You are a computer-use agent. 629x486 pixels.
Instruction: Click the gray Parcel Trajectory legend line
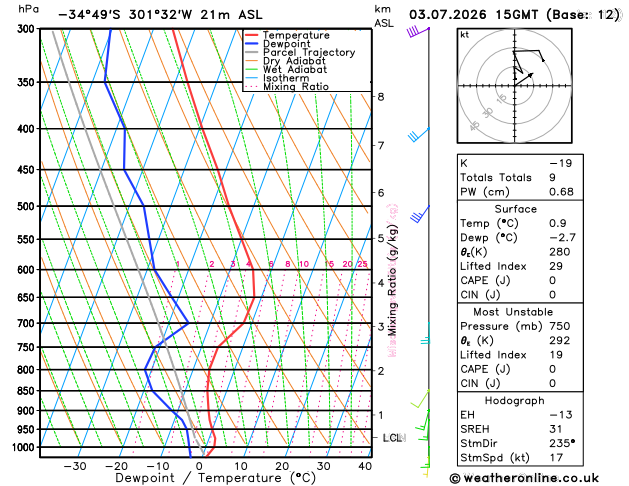coord(252,53)
